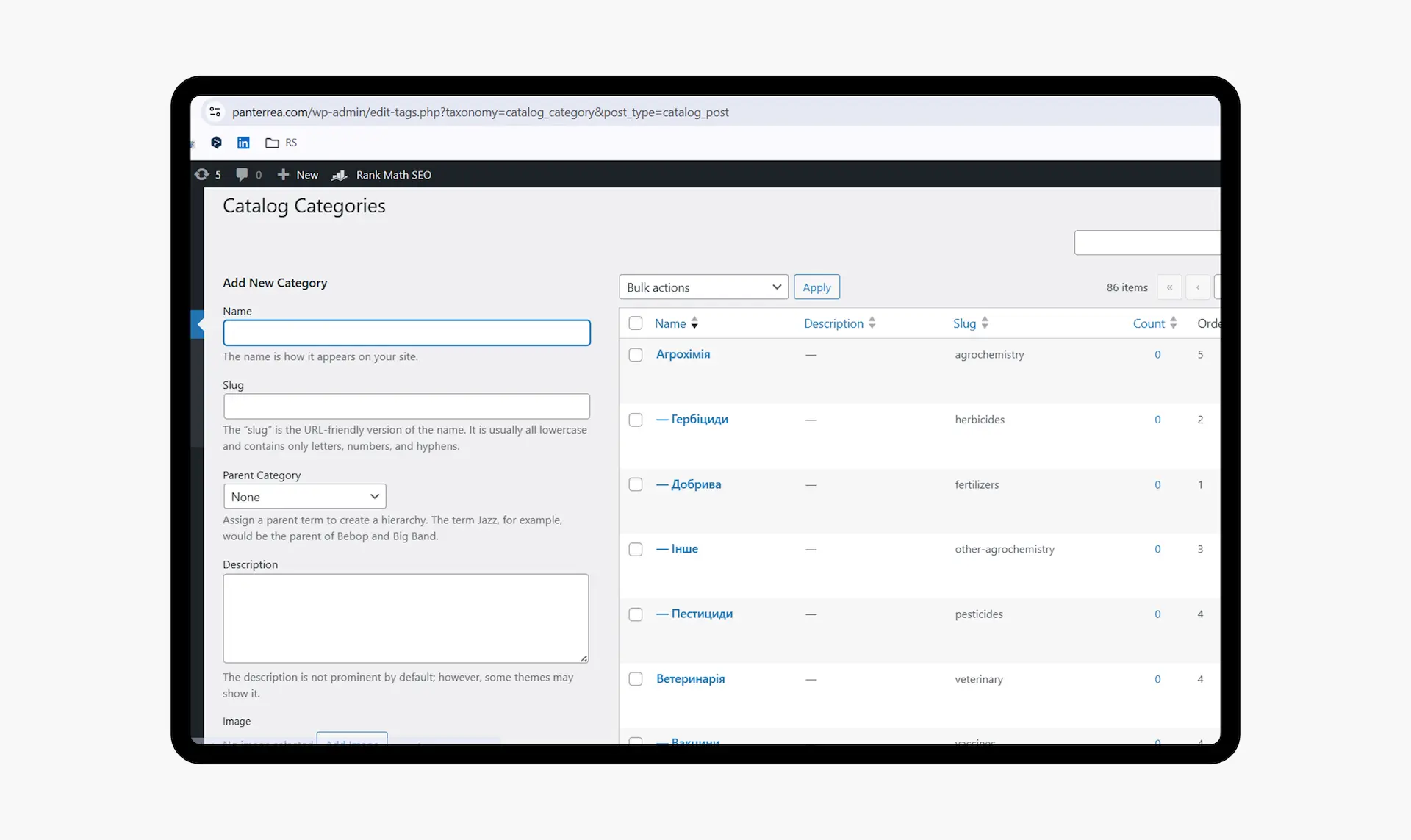This screenshot has width=1411, height=840.
Task: Open the RS bookmarks folder
Action: point(280,143)
